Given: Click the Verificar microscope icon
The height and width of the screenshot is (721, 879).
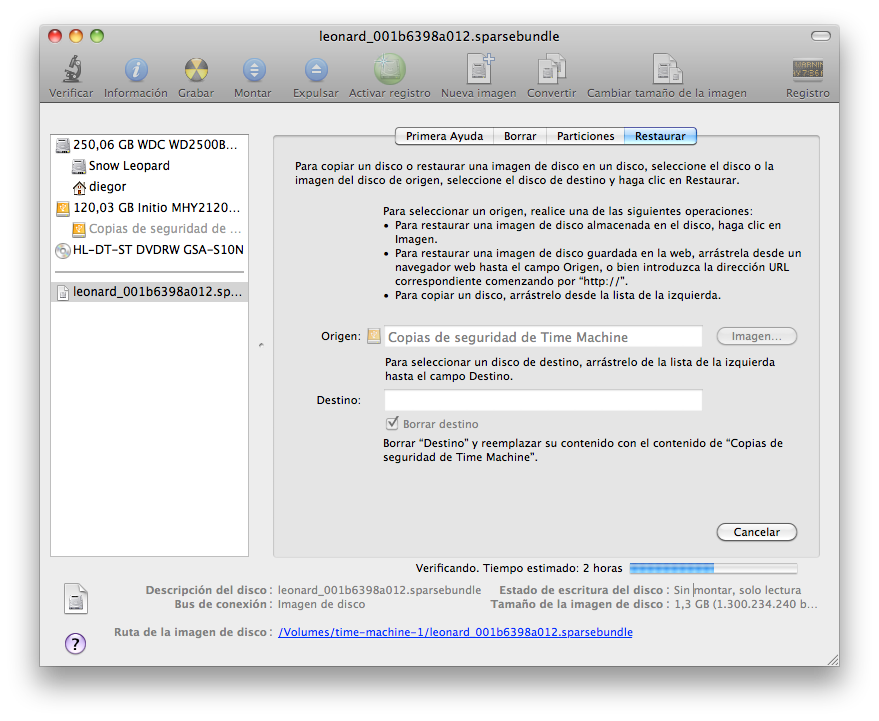Looking at the screenshot, I should point(72,70).
